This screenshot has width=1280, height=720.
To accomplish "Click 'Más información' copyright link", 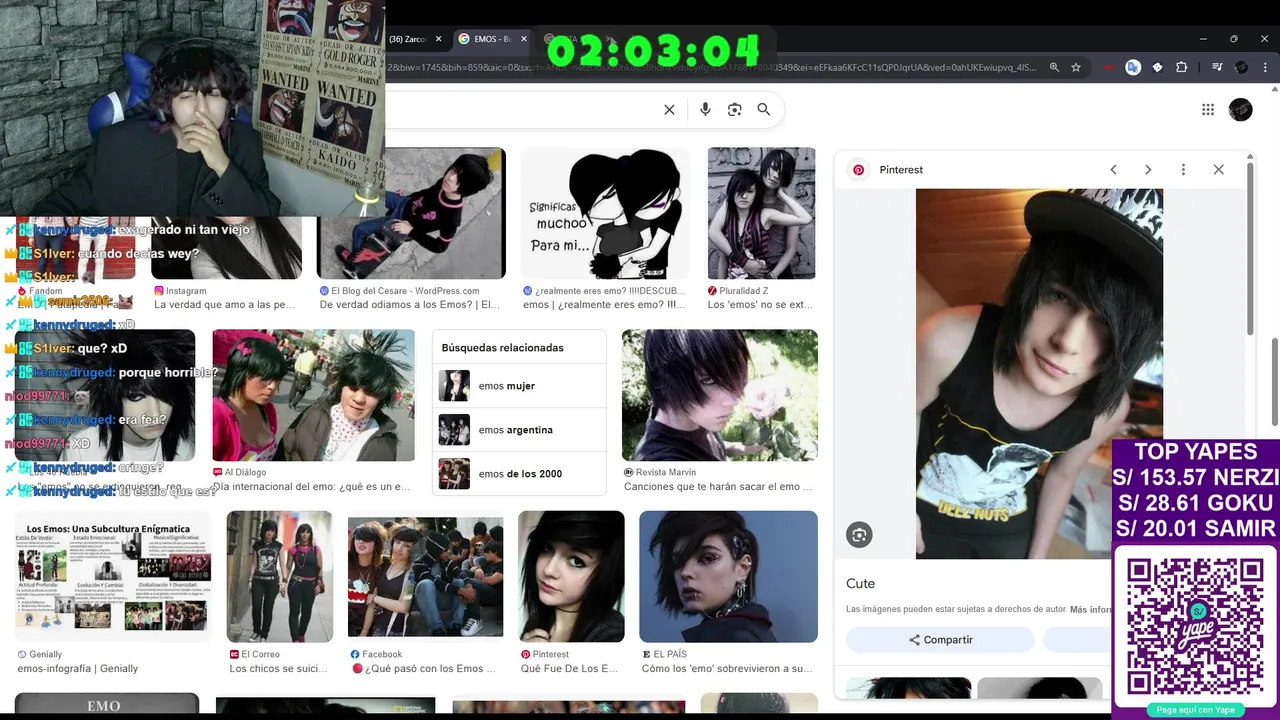I will tap(1091, 609).
